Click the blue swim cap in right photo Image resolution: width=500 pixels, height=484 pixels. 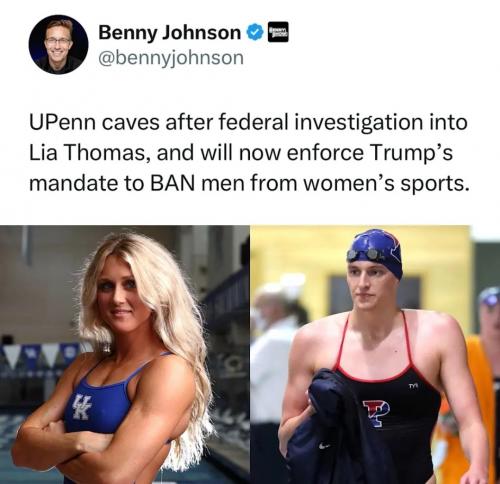(x=375, y=253)
